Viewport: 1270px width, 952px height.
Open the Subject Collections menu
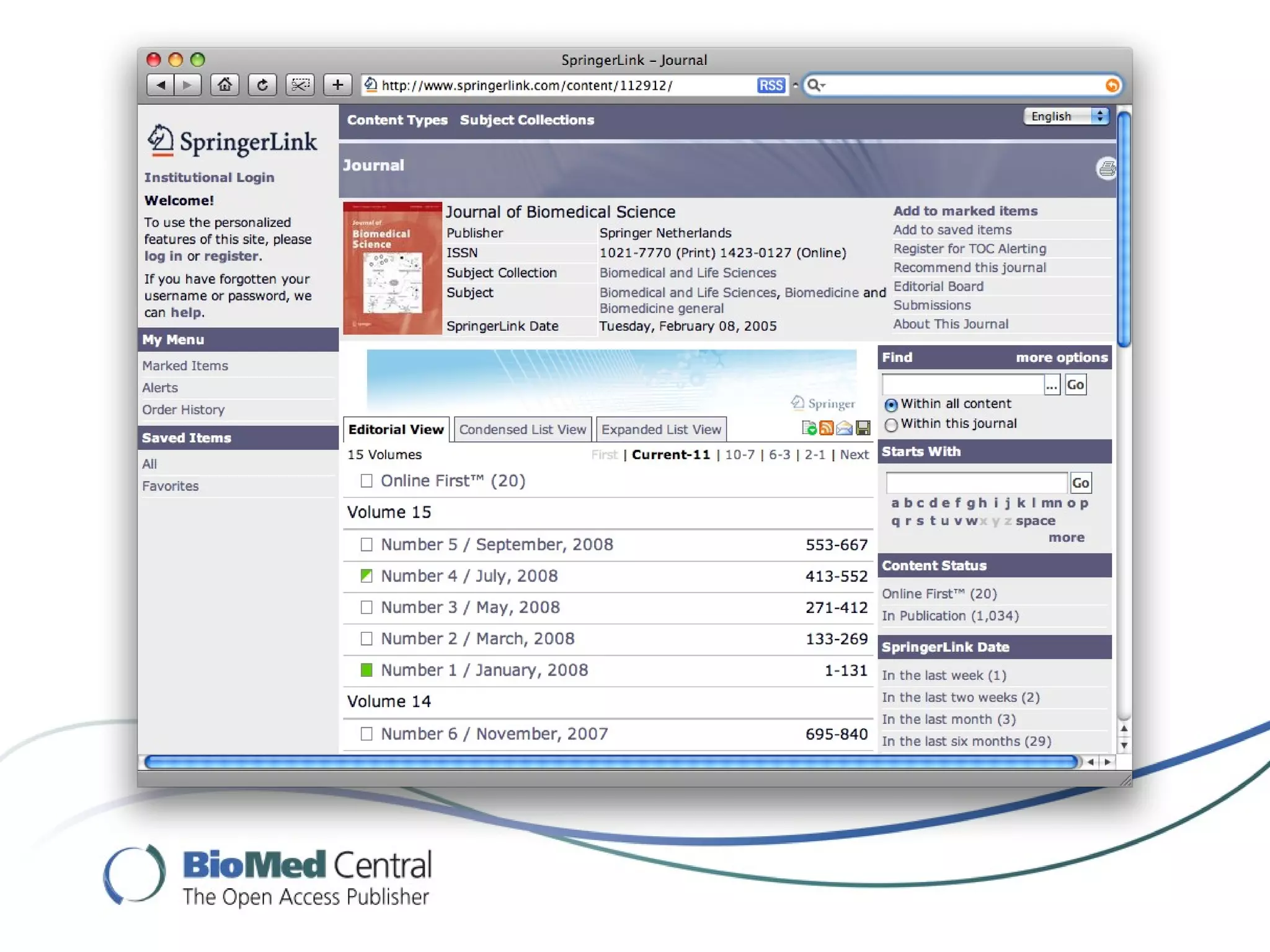(526, 120)
